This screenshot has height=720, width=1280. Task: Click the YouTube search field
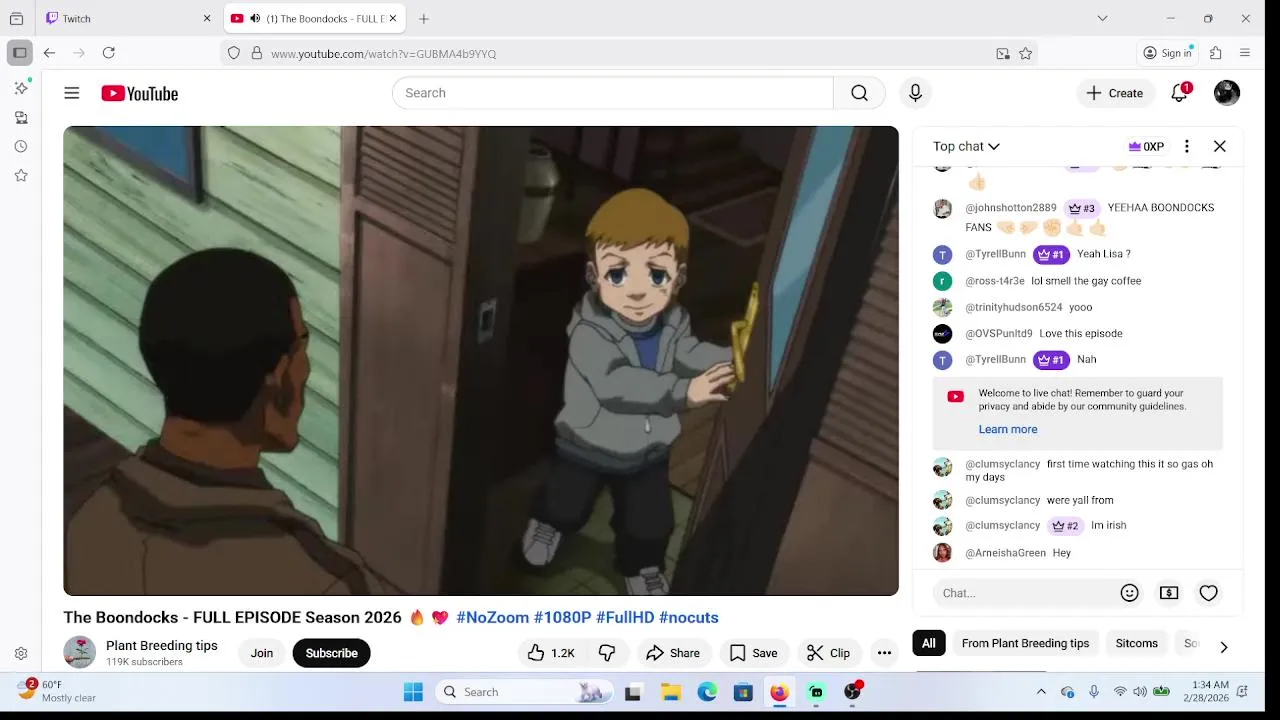tap(612, 93)
